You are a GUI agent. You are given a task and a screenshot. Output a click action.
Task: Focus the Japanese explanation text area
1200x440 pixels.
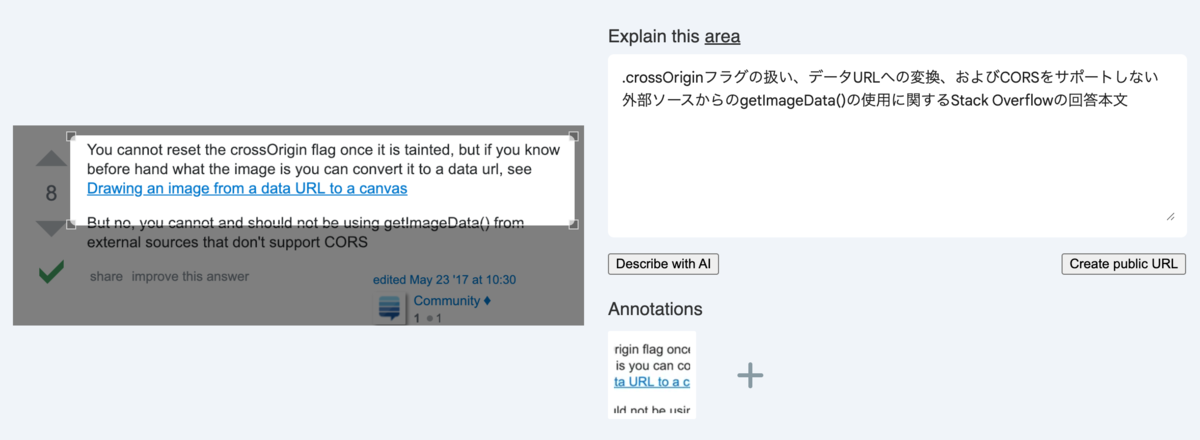[897, 160]
